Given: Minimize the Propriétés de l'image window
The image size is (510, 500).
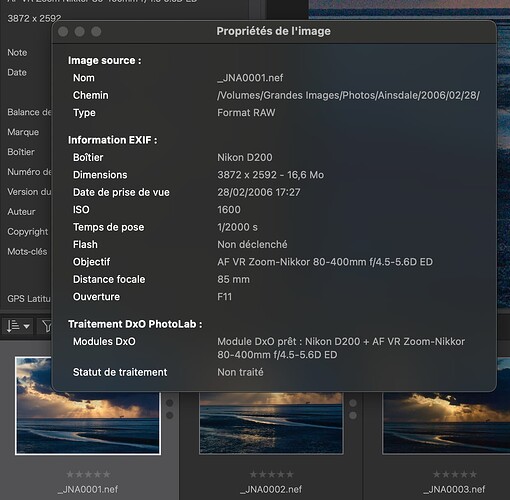Looking at the screenshot, I should [x=79, y=32].
